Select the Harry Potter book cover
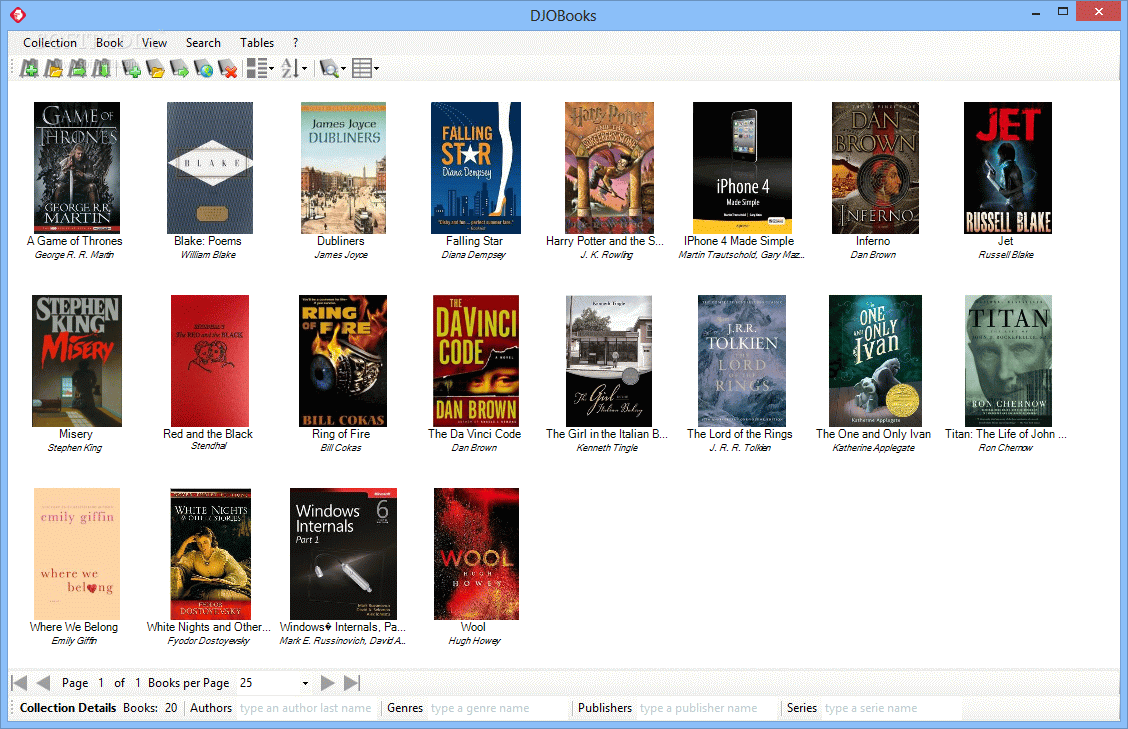 609,168
